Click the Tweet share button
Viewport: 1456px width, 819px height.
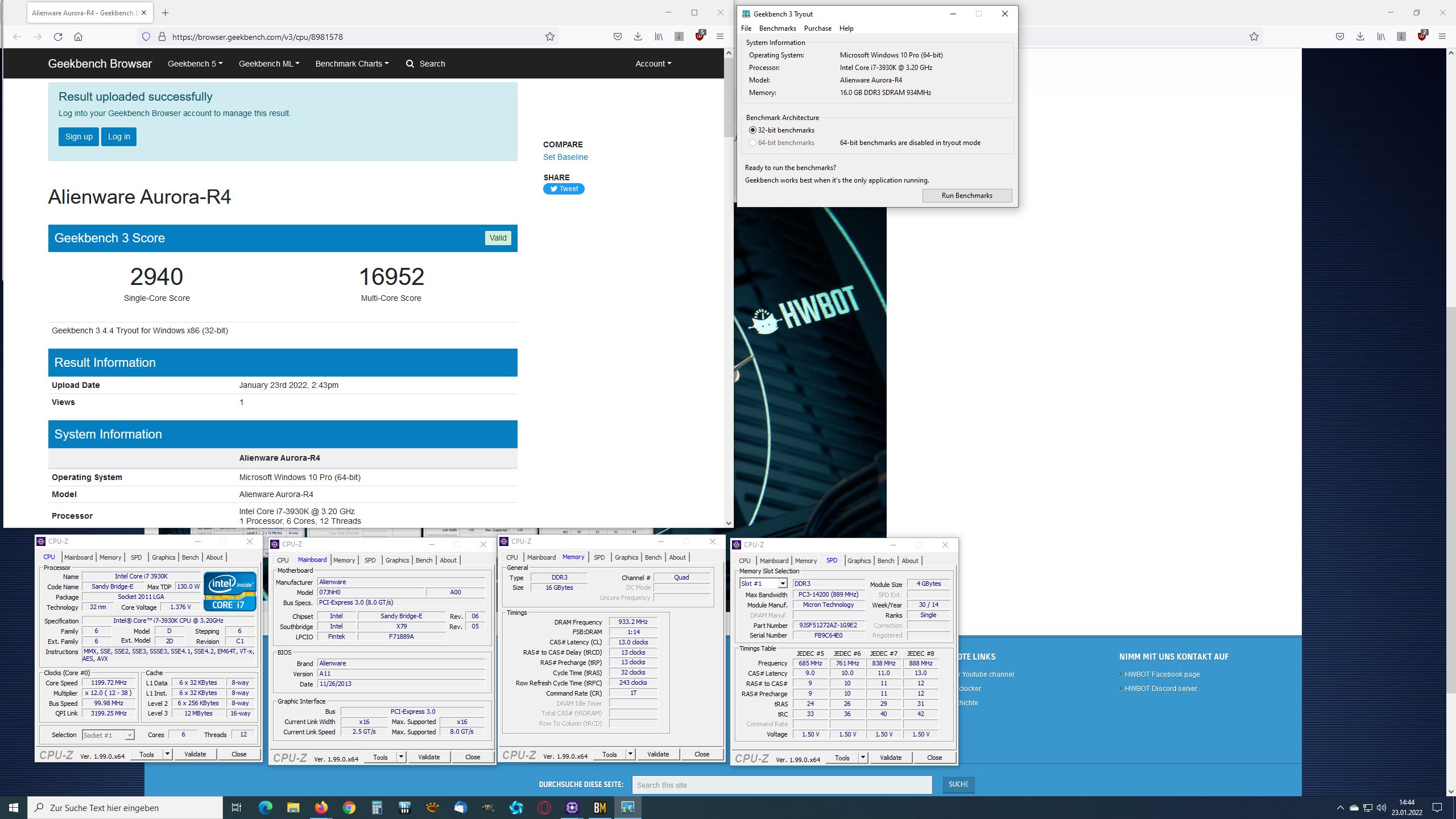564,189
